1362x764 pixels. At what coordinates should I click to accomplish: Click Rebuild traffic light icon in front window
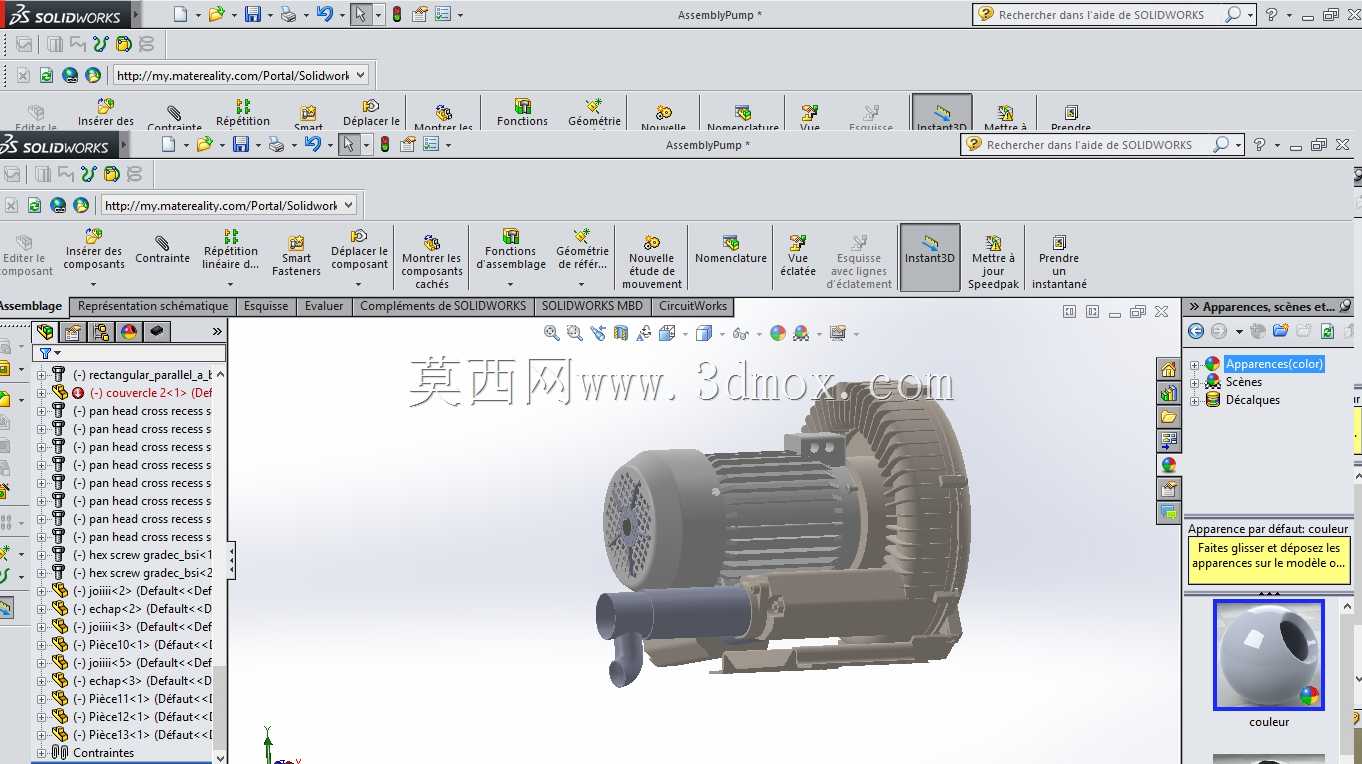384,145
